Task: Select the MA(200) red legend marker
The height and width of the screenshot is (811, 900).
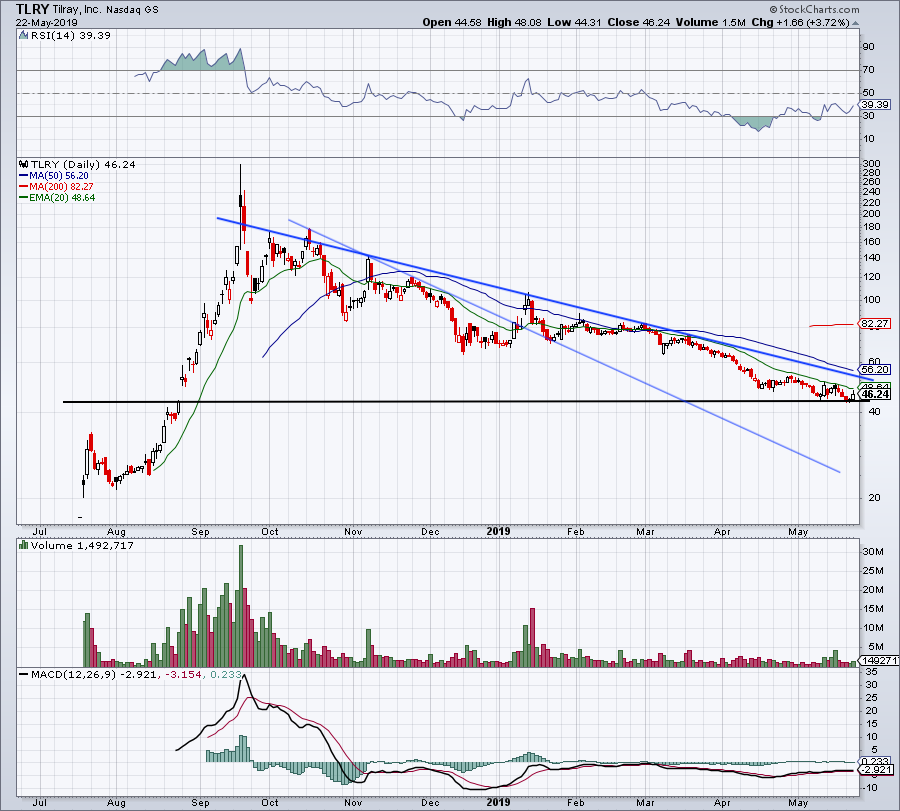Action: pyautogui.click(x=24, y=187)
